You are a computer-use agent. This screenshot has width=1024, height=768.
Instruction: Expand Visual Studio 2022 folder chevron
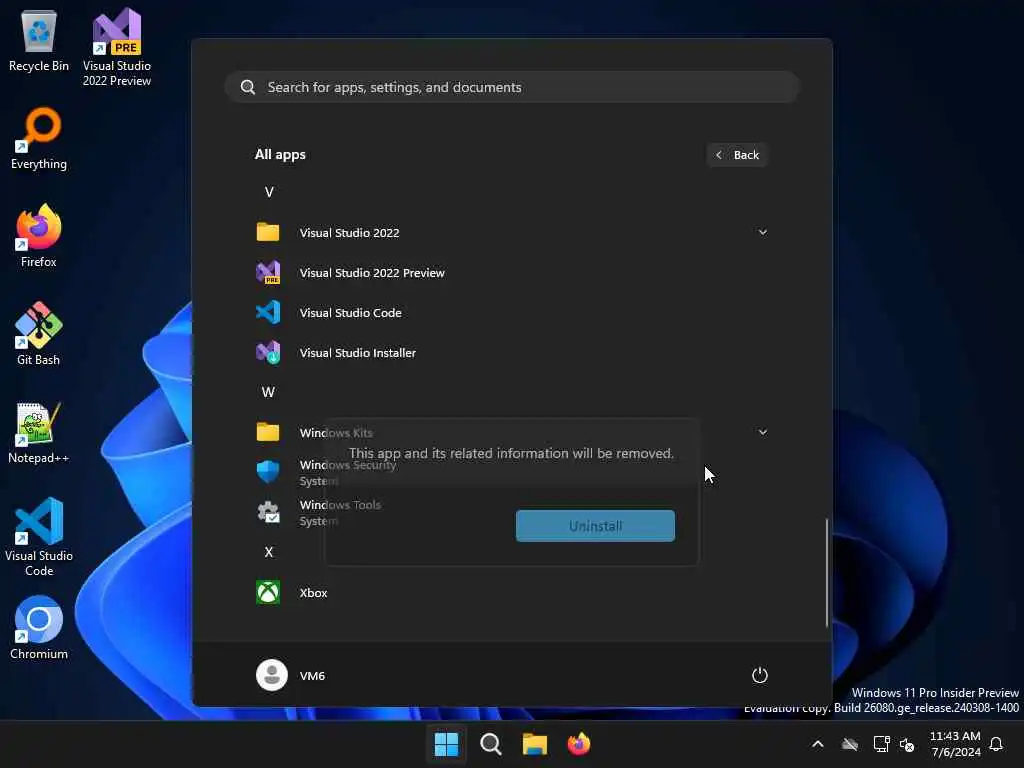[x=762, y=232]
